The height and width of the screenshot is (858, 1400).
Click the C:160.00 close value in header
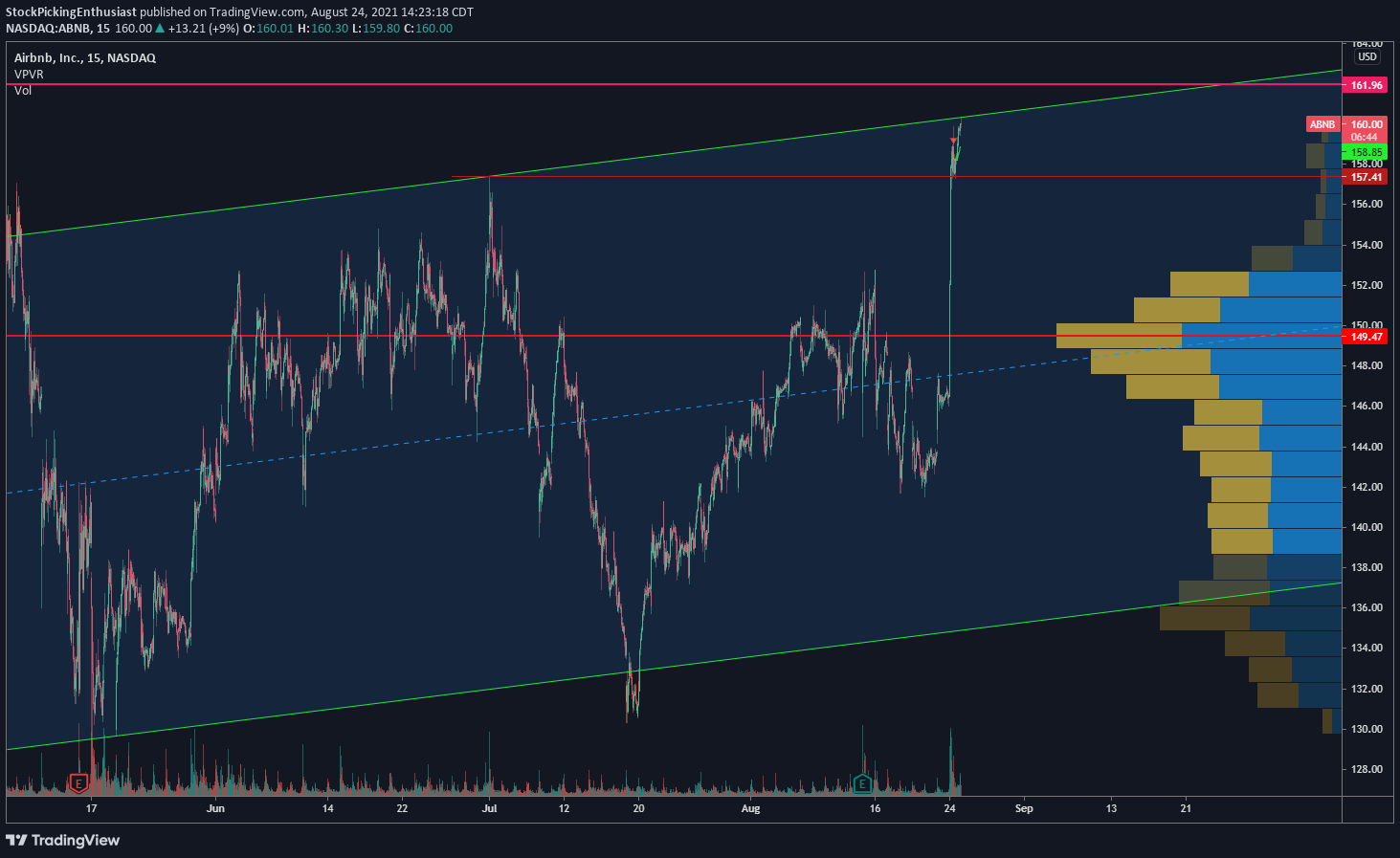point(428,29)
